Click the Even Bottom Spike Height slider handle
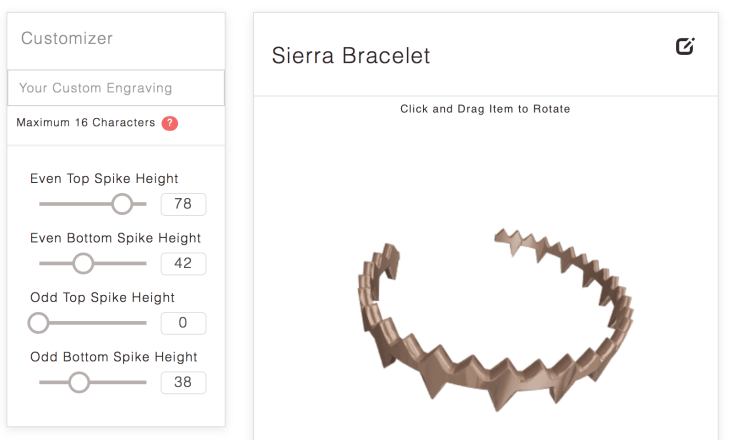Image resolution: width=737 pixels, height=440 pixels. click(x=83, y=263)
